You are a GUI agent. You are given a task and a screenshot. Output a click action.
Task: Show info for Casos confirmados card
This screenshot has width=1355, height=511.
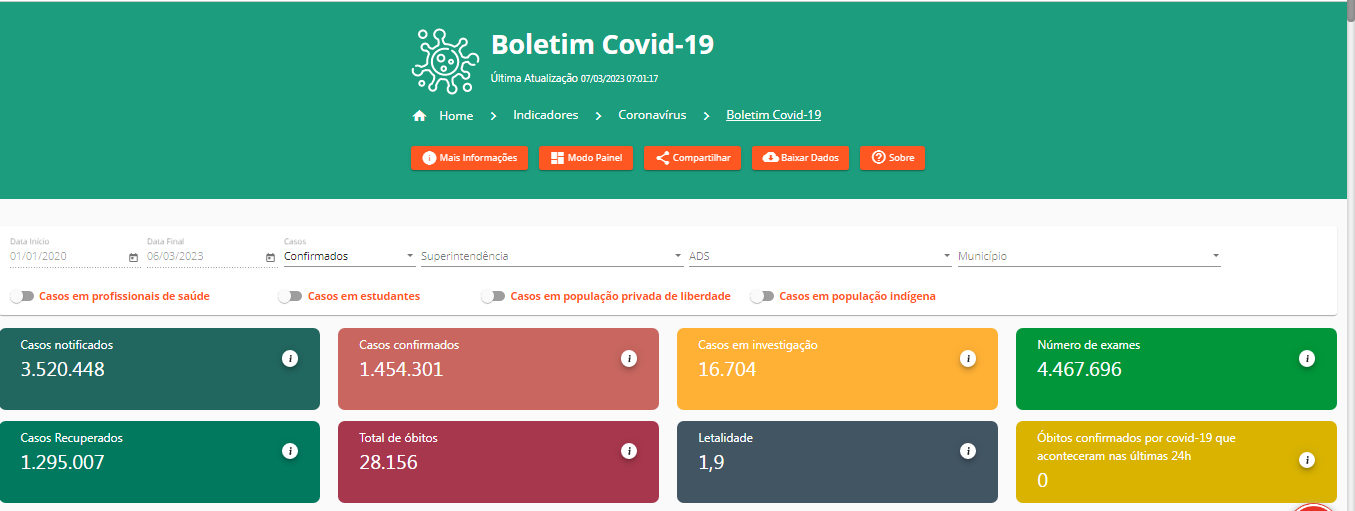(x=629, y=358)
